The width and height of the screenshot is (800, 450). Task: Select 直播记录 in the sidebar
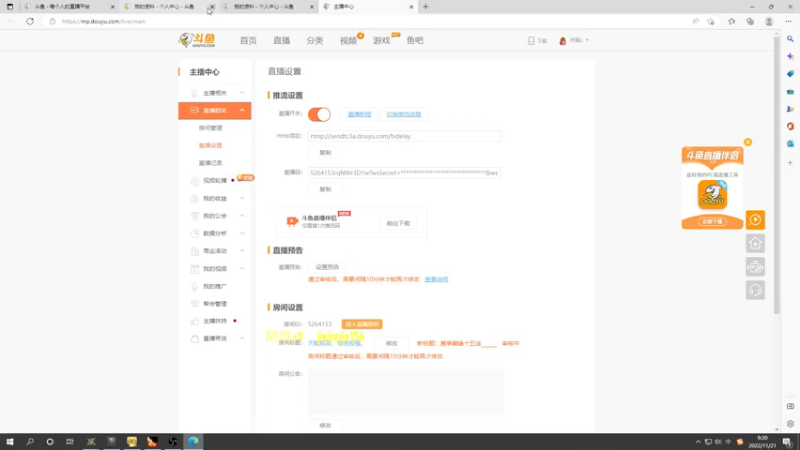210,163
